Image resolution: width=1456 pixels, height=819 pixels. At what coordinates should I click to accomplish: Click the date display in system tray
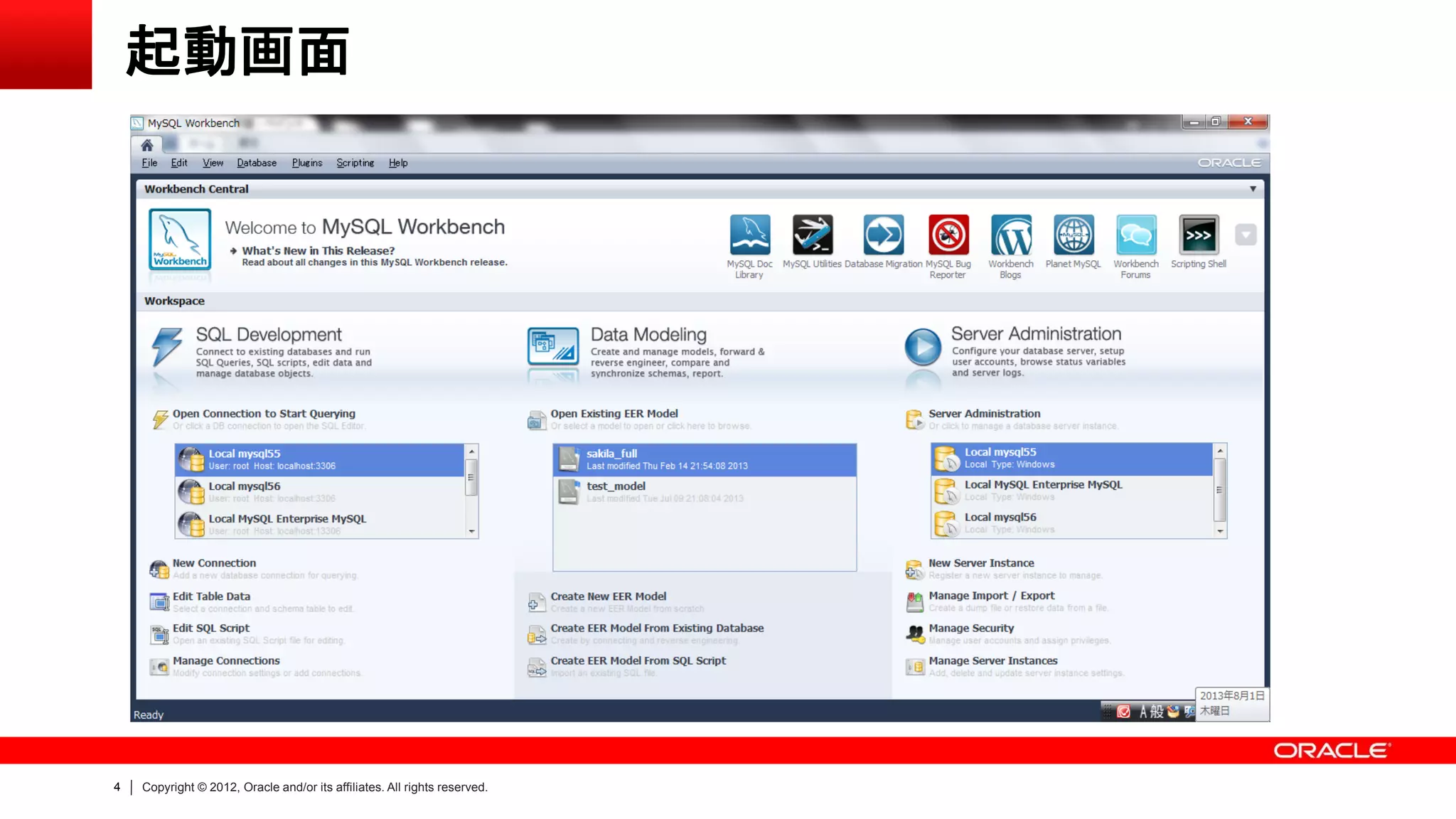[x=1232, y=704]
